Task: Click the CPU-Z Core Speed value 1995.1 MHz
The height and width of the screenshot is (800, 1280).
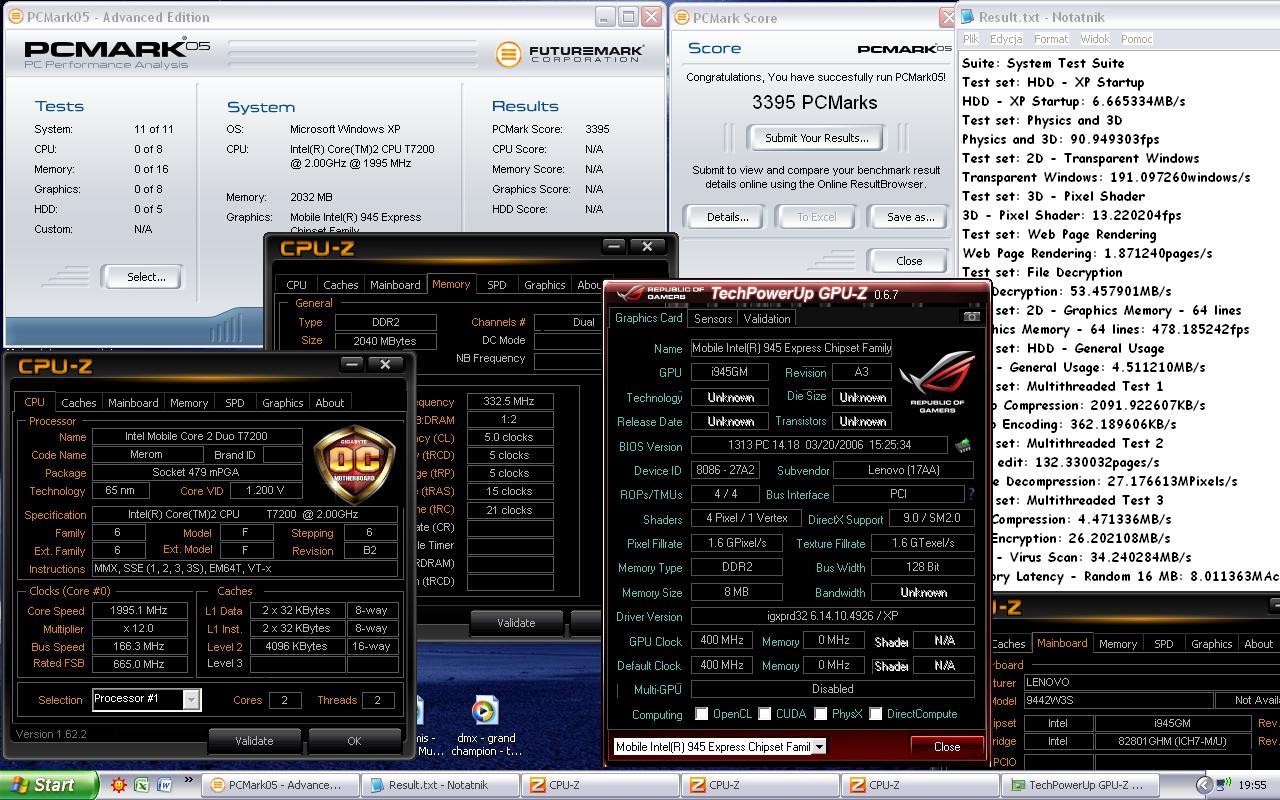Action: click(140, 610)
